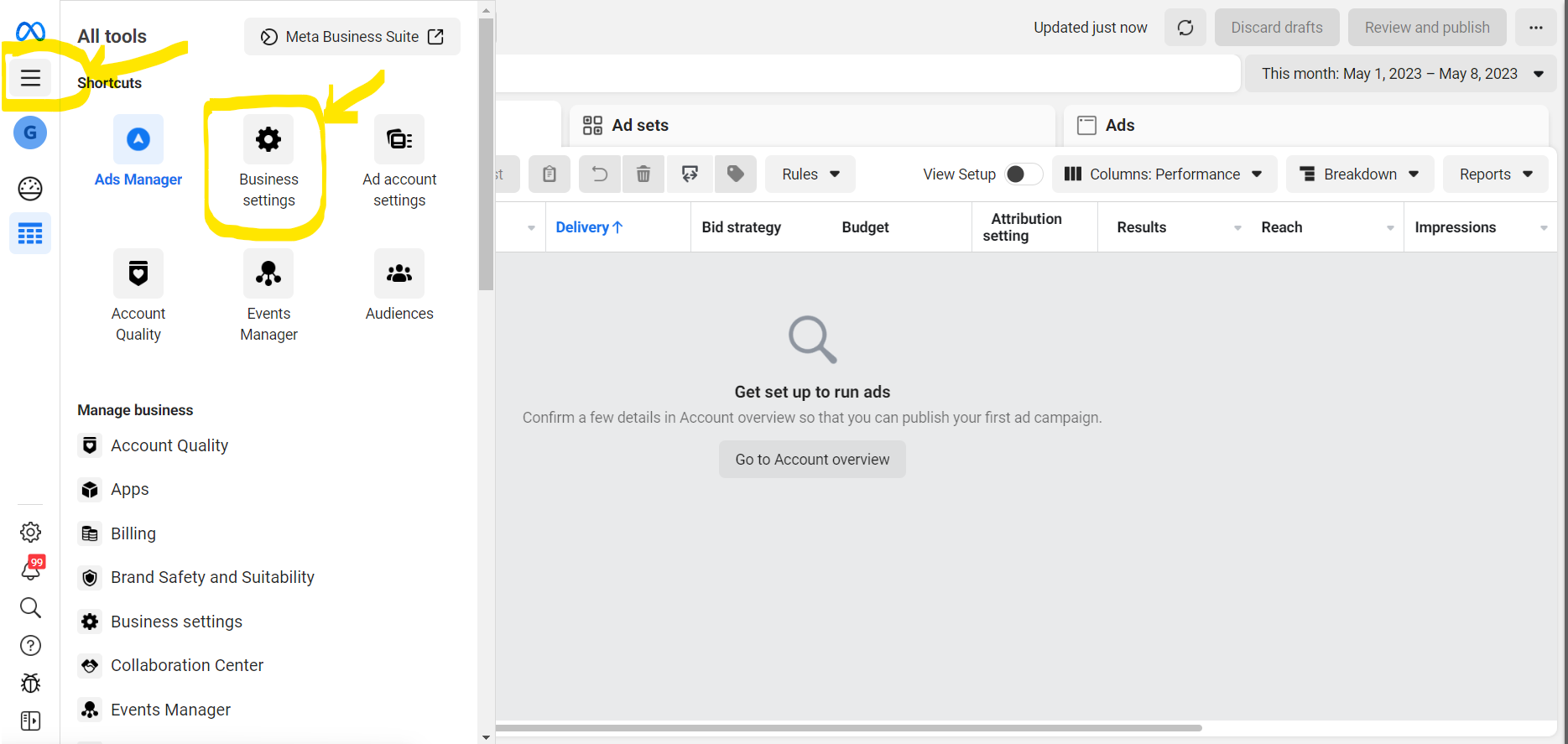Open the Reports dropdown

(x=1496, y=174)
